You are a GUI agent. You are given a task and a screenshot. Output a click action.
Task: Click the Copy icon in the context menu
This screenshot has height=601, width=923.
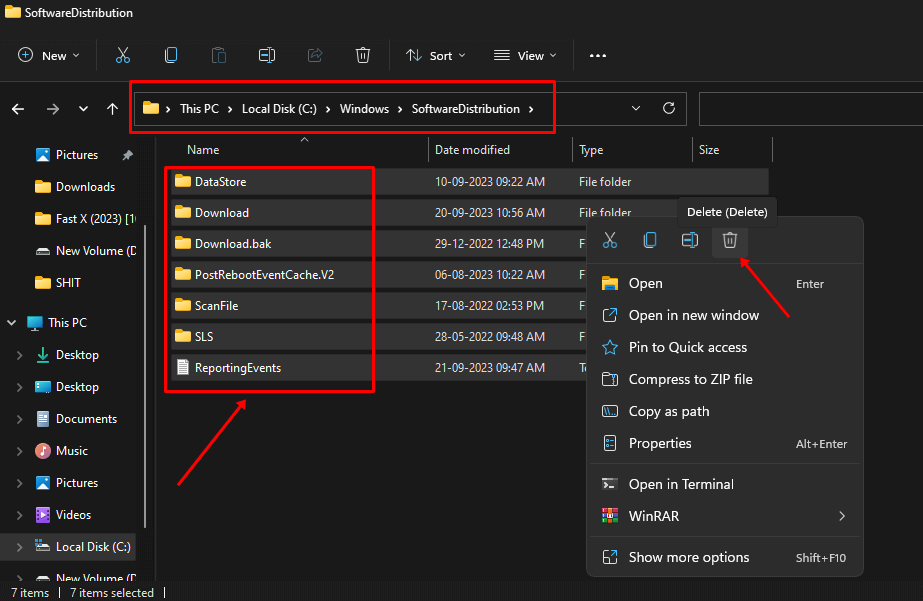[650, 240]
